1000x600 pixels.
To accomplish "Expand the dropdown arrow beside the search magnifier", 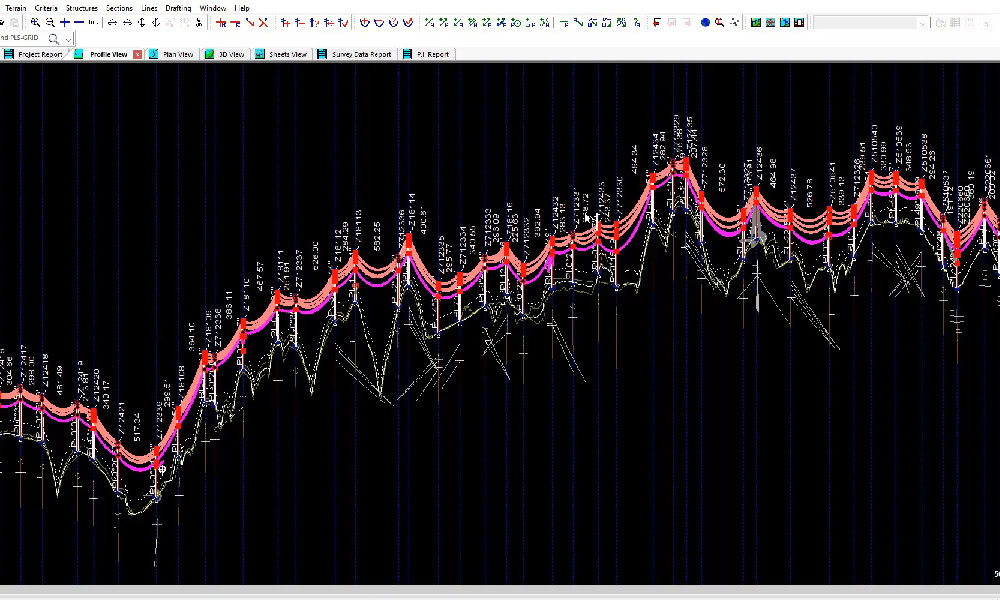I will (68, 38).
